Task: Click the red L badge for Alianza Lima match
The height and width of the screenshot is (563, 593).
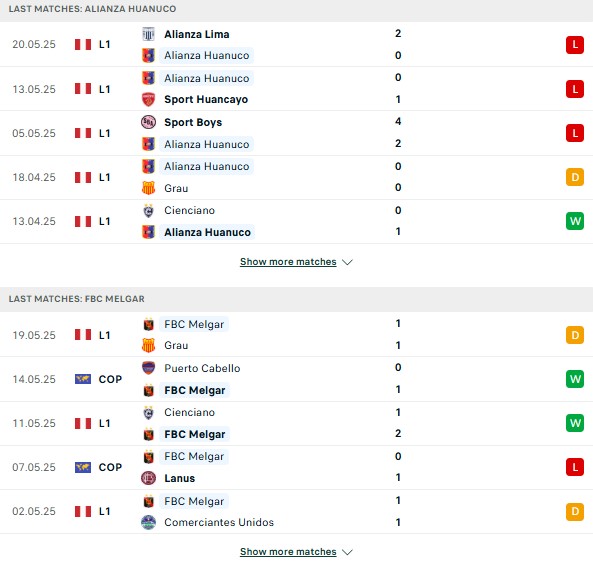Action: point(575,45)
